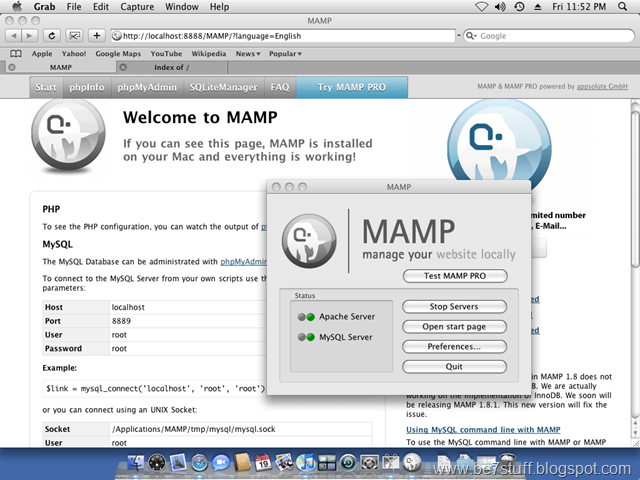Open the Capture menu

(137, 7)
